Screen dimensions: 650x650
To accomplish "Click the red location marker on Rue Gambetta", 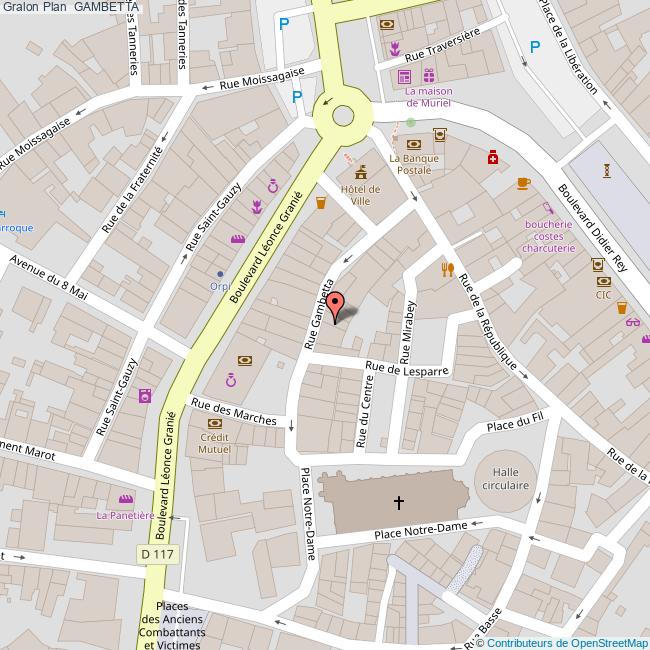I will (337, 305).
